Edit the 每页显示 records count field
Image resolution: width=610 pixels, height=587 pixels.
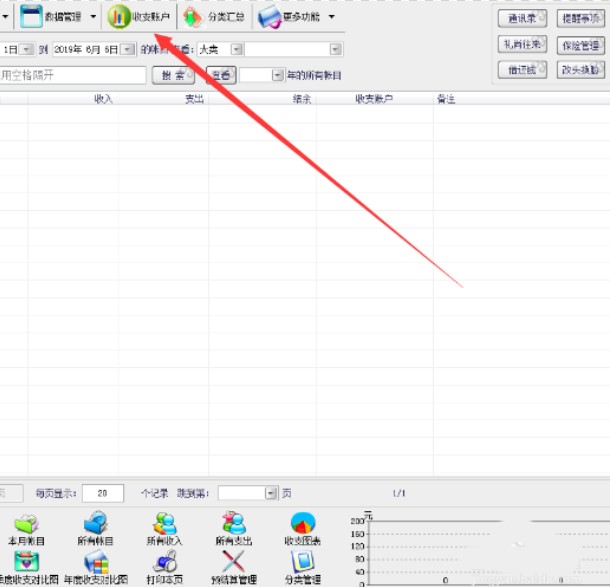[x=103, y=493]
